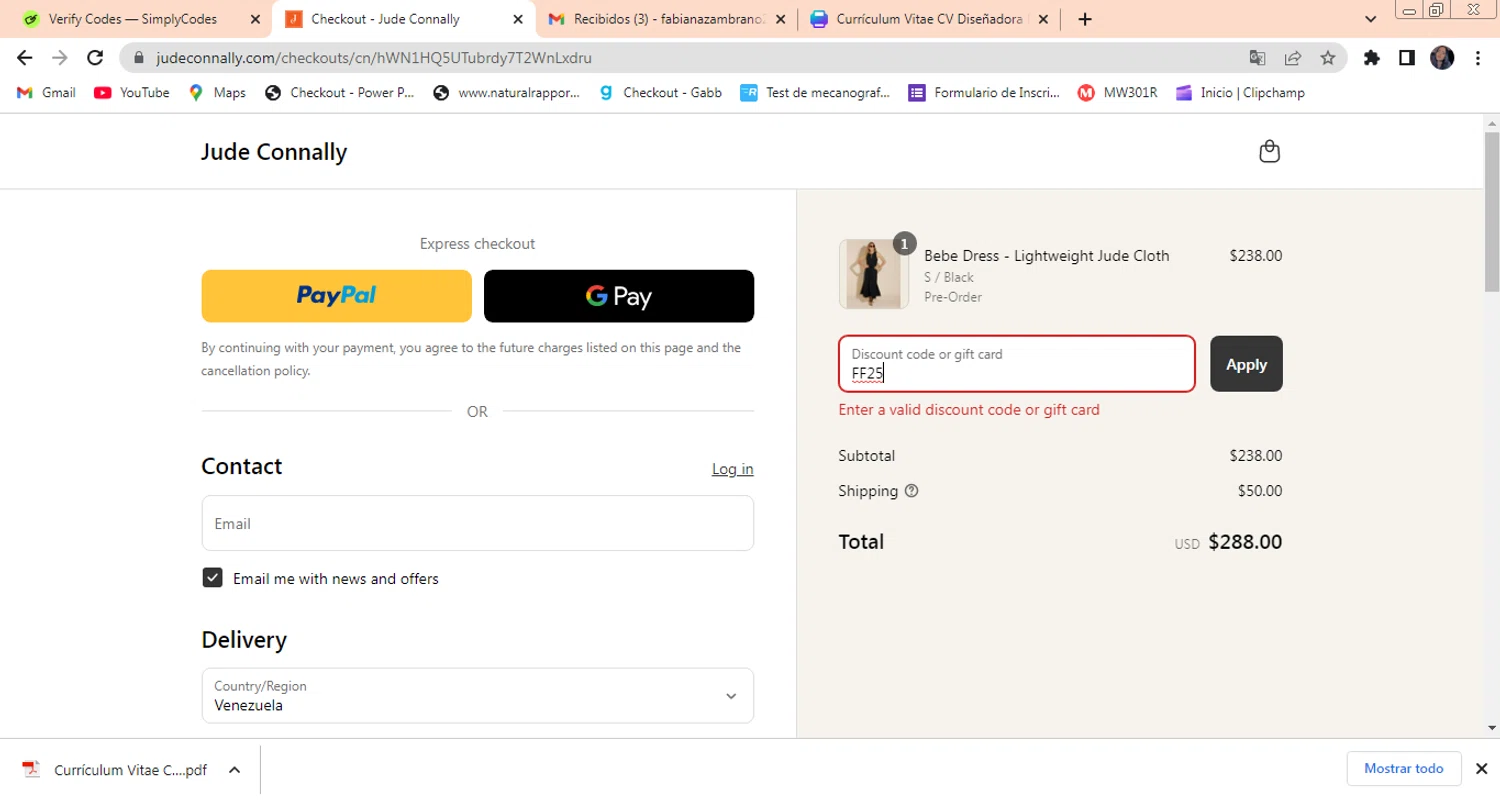Click the translate page icon in address bar
This screenshot has height=800, width=1500.
[x=1257, y=58]
